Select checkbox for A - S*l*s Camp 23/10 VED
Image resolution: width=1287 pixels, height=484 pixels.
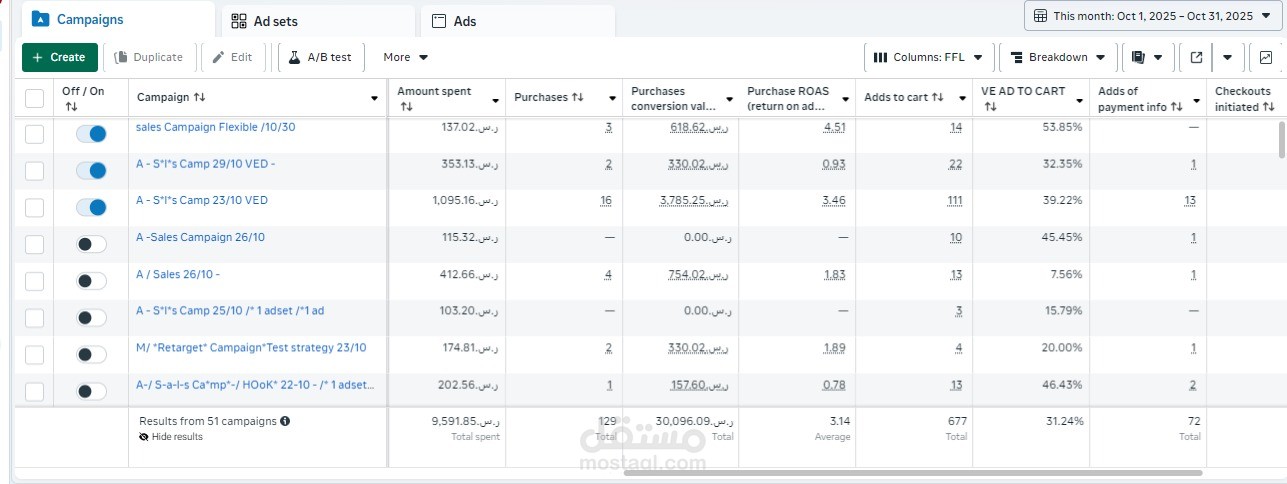(35, 208)
